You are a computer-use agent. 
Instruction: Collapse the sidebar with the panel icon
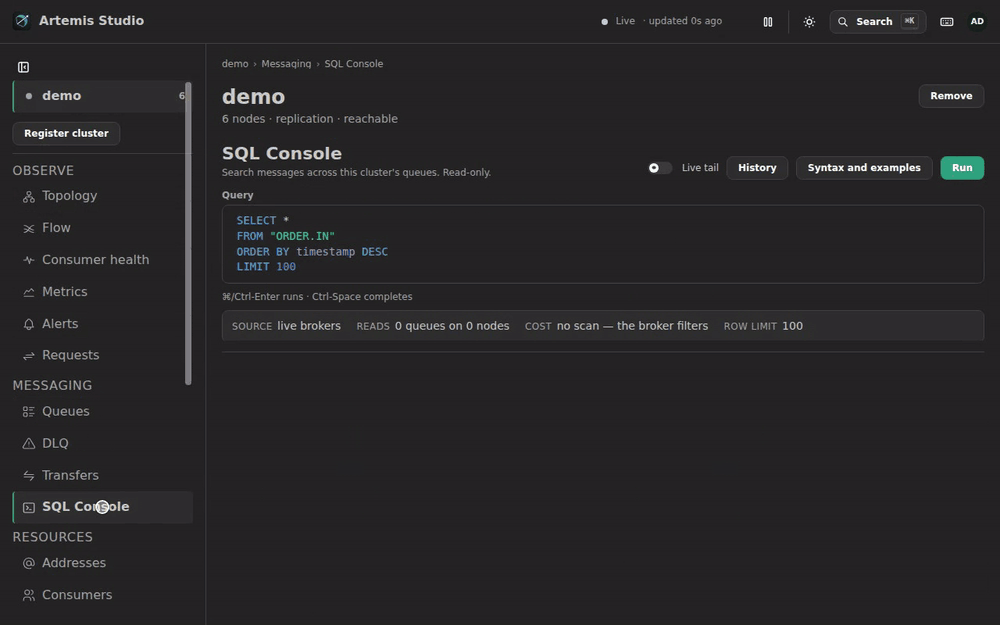[24, 67]
